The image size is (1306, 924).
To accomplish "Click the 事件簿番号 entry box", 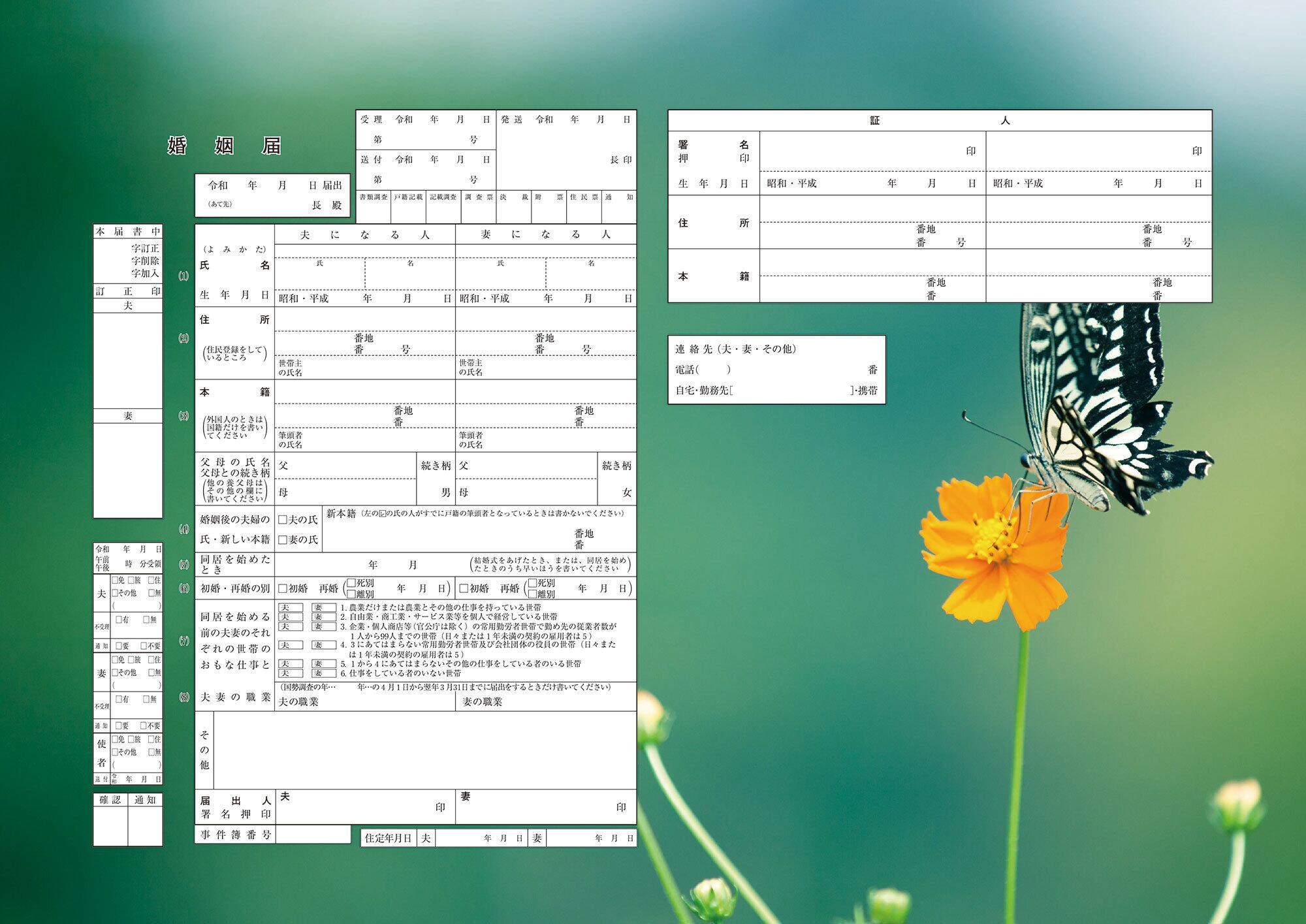I will click(313, 835).
